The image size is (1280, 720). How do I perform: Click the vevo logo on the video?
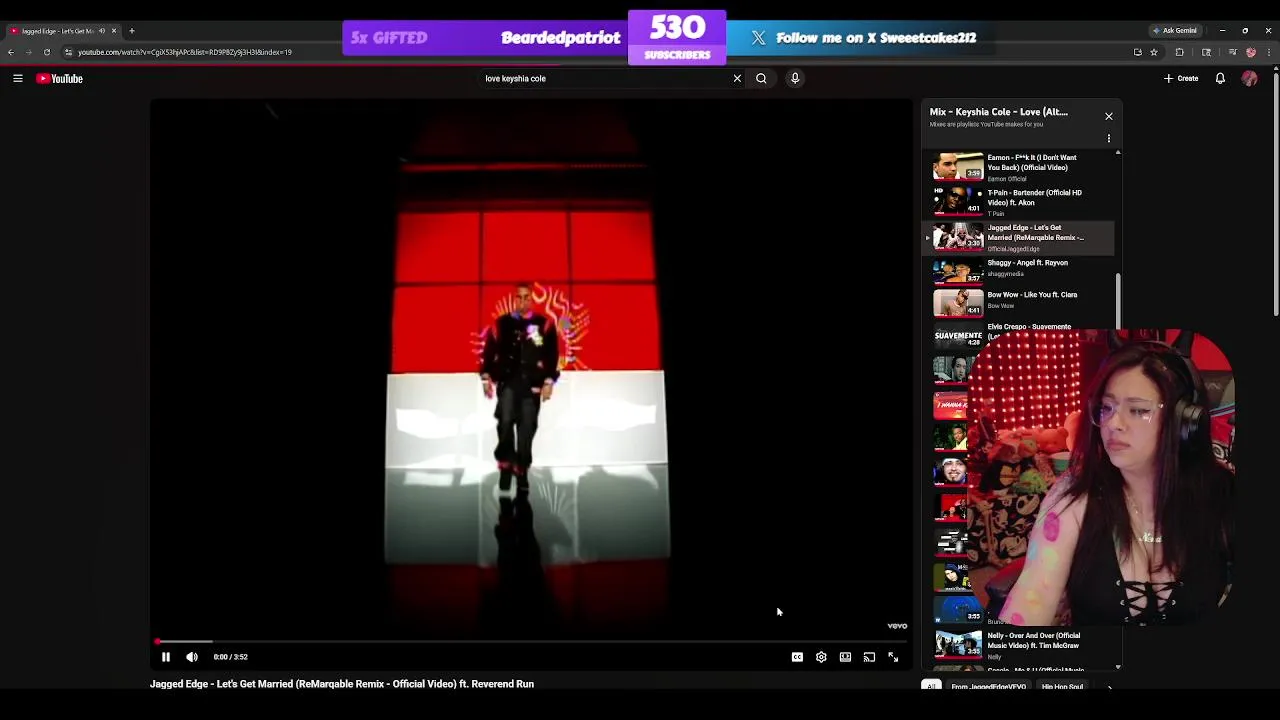pos(897,626)
